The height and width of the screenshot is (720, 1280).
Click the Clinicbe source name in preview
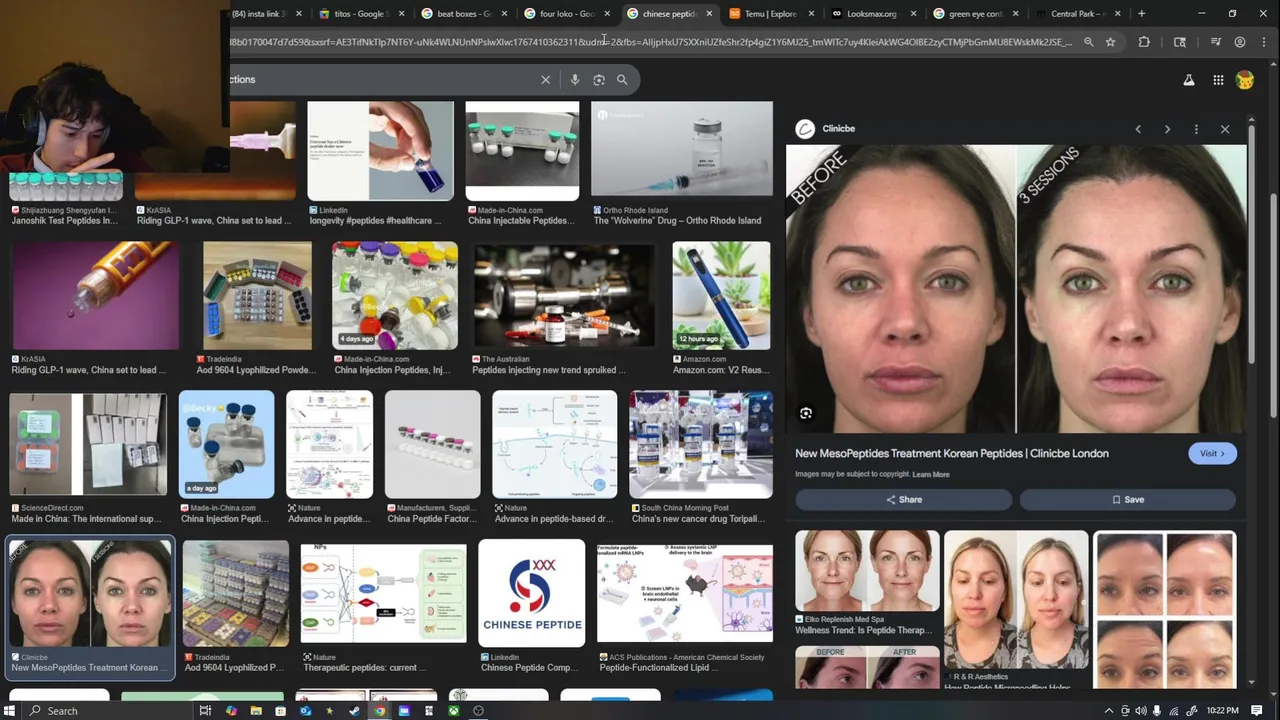point(838,129)
